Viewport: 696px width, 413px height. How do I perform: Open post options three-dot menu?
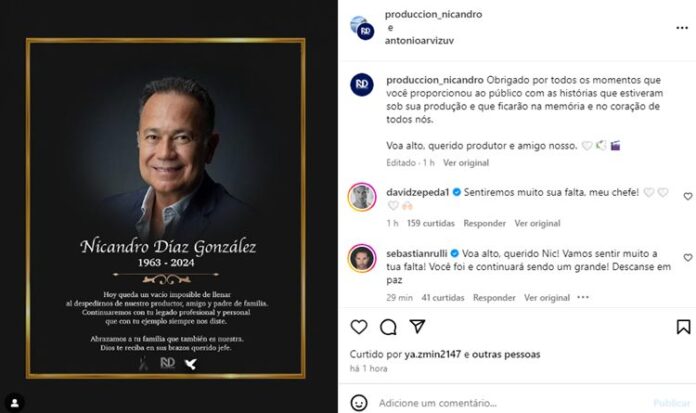pyautogui.click(x=682, y=28)
